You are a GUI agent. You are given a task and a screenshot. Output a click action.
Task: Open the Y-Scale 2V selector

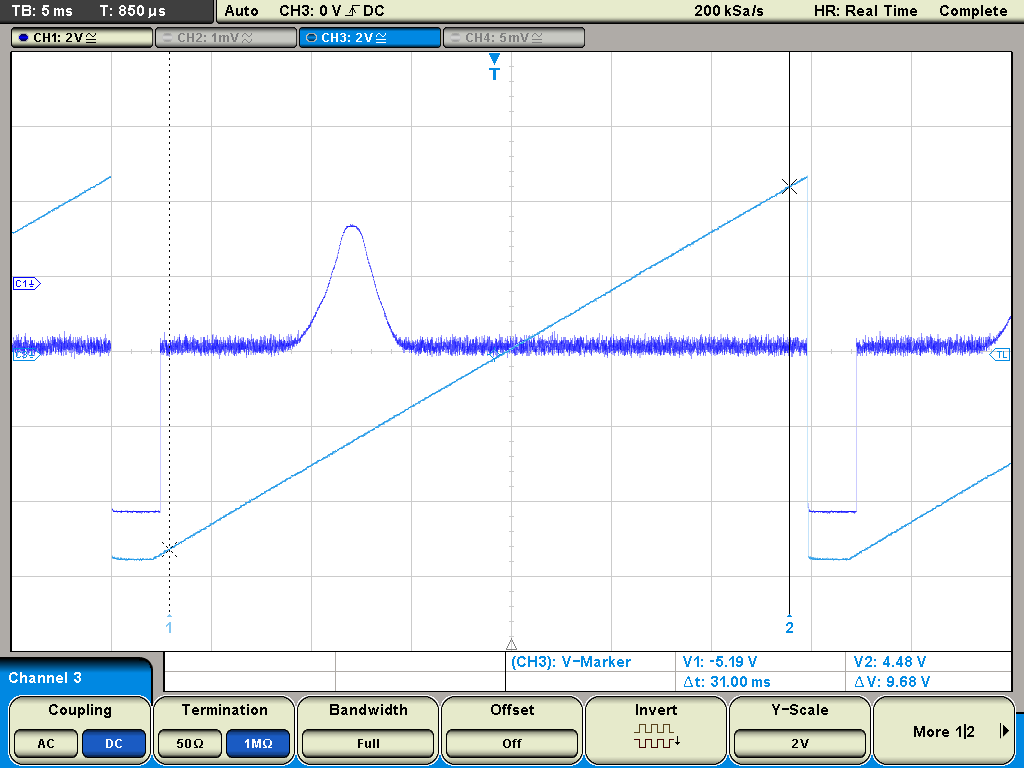click(x=800, y=744)
